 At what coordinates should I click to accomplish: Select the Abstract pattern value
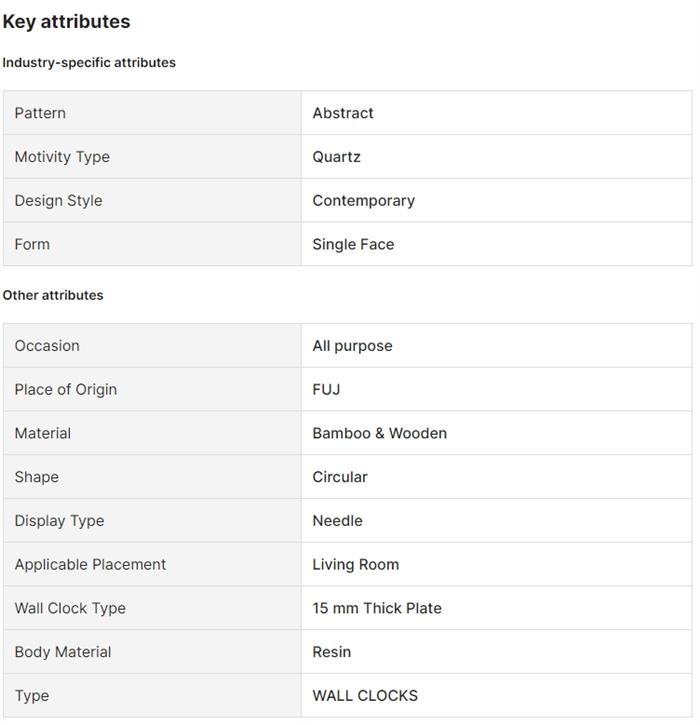click(x=343, y=113)
